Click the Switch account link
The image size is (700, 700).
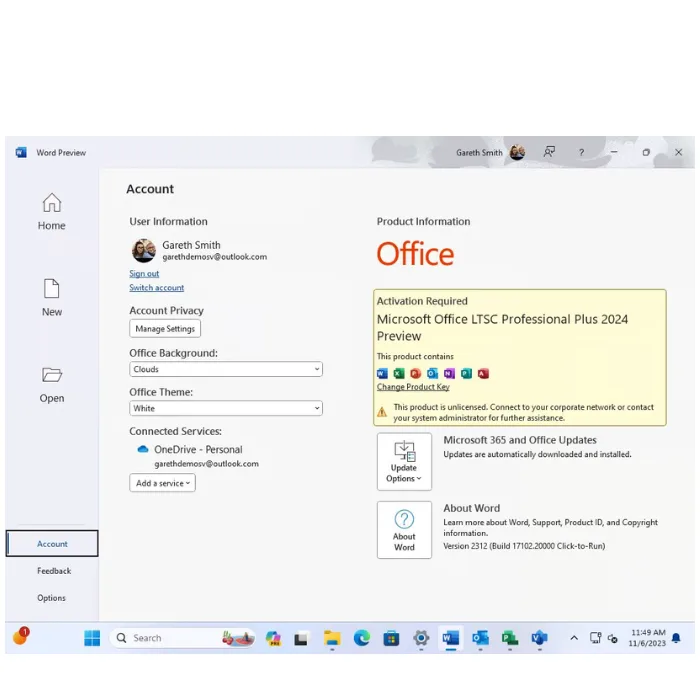156,288
